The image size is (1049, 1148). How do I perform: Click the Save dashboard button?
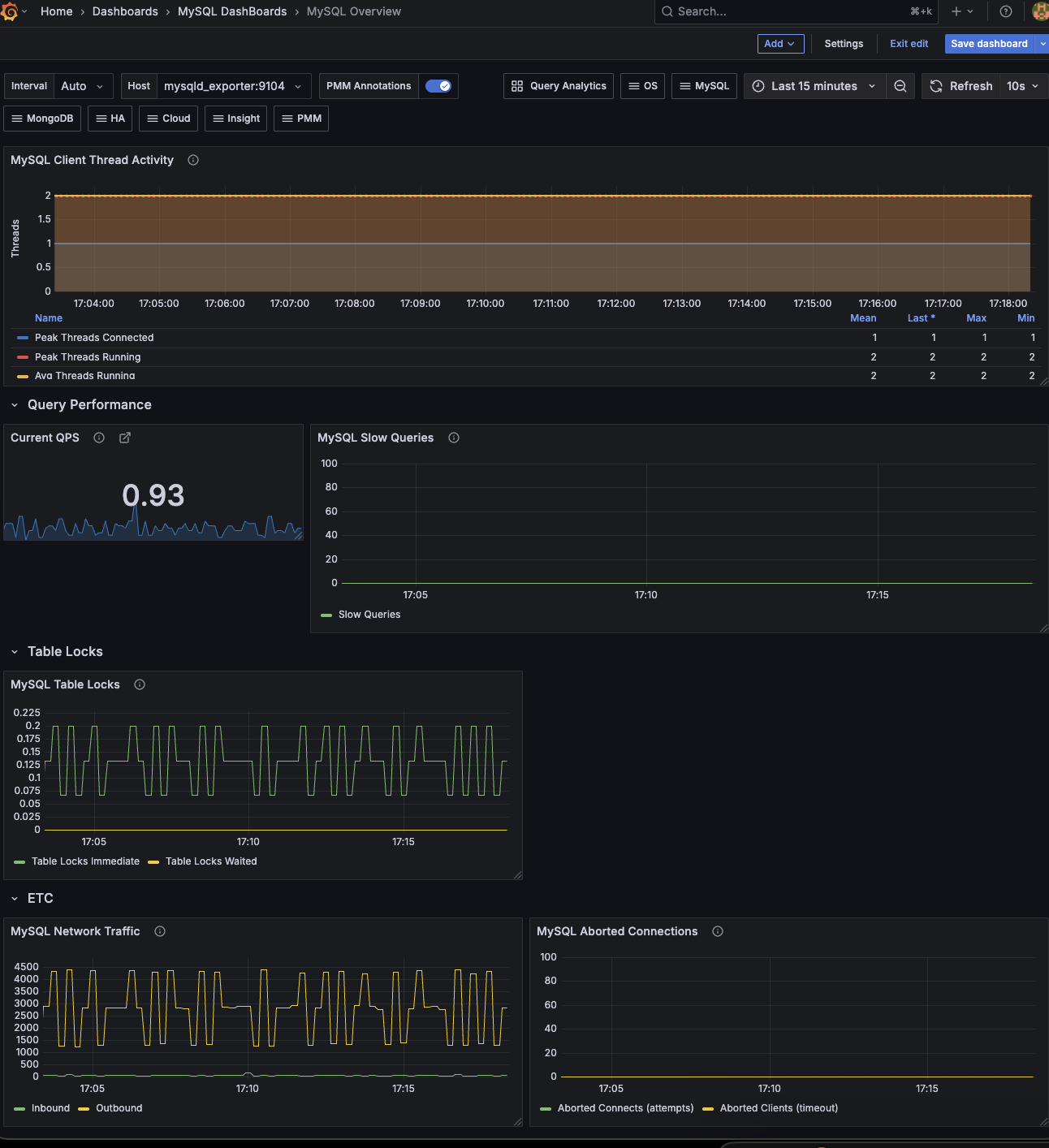pyautogui.click(x=988, y=44)
